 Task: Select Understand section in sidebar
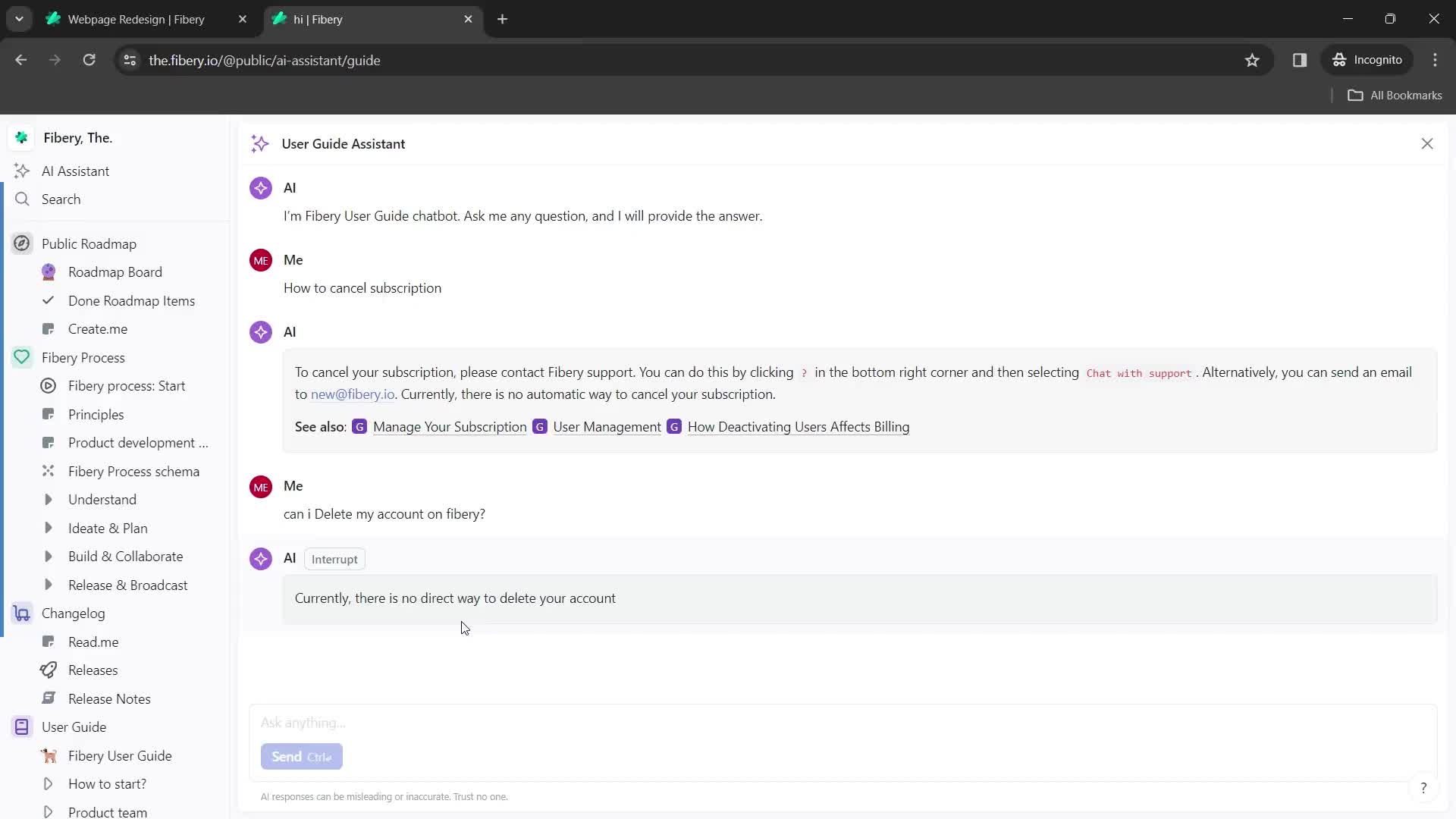[102, 499]
